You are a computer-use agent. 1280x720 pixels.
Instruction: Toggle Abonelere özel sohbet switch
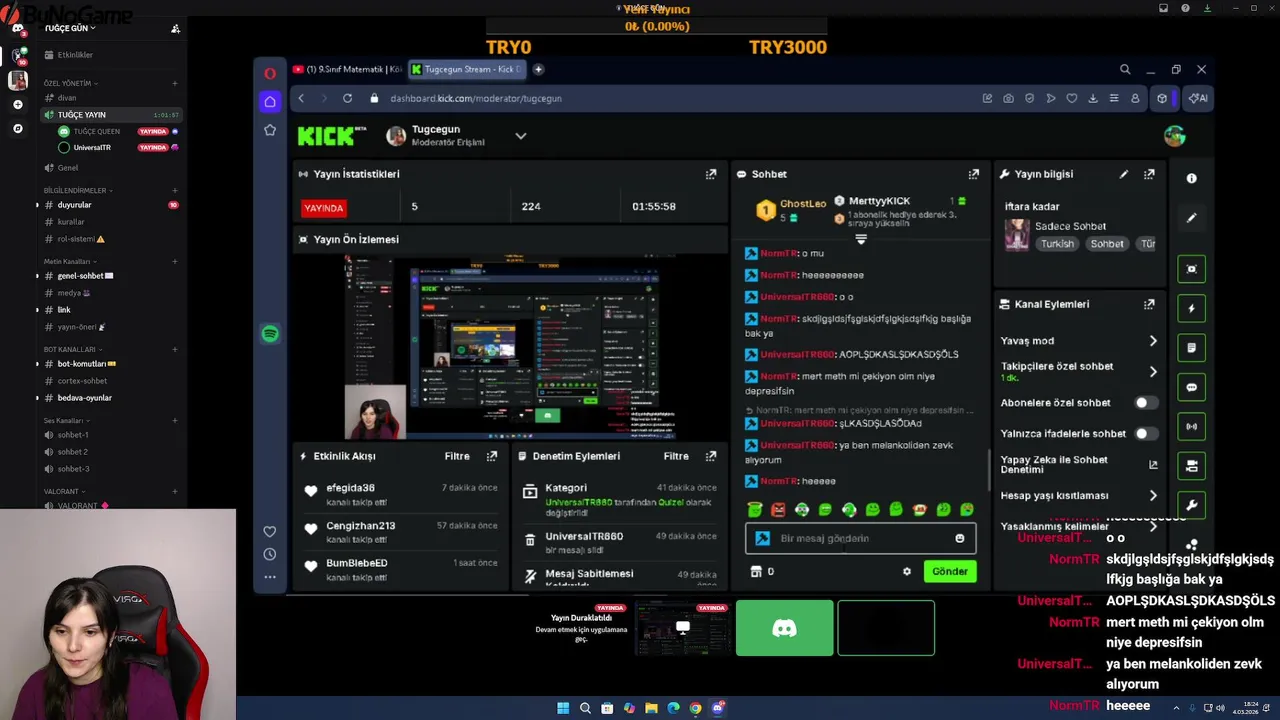pyautogui.click(x=1146, y=403)
